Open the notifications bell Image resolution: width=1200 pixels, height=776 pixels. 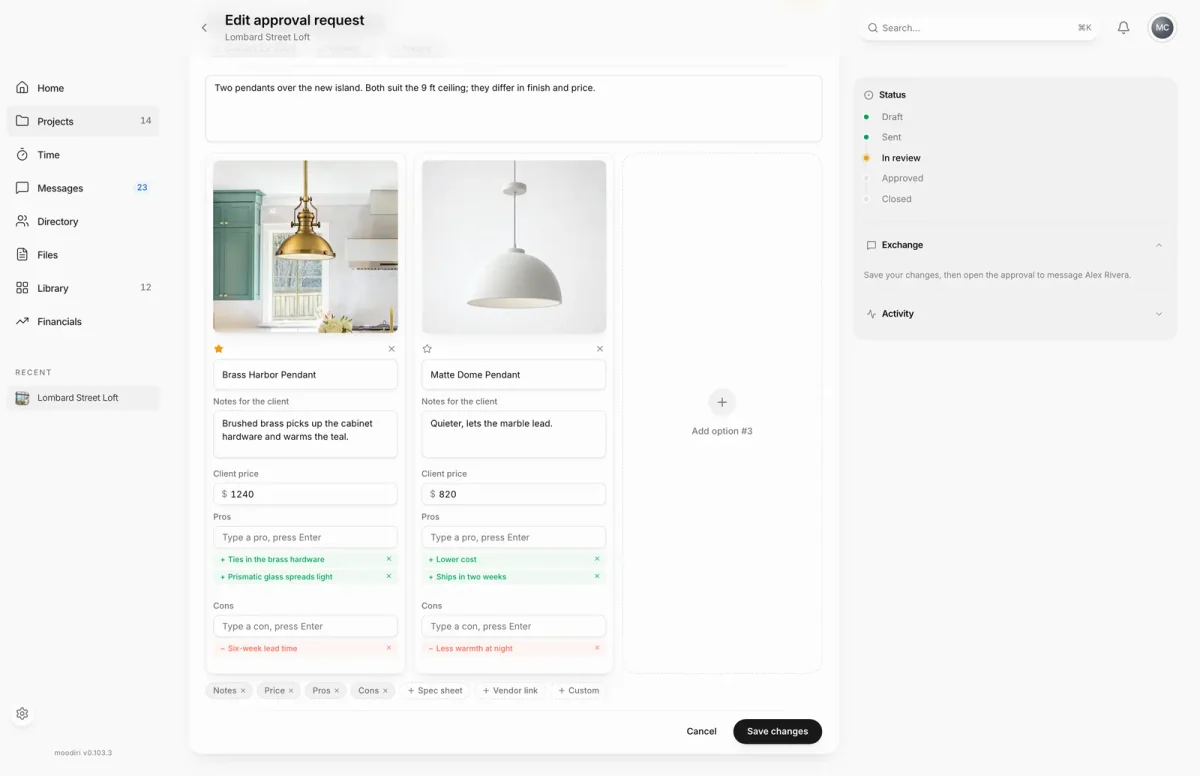click(x=1123, y=28)
